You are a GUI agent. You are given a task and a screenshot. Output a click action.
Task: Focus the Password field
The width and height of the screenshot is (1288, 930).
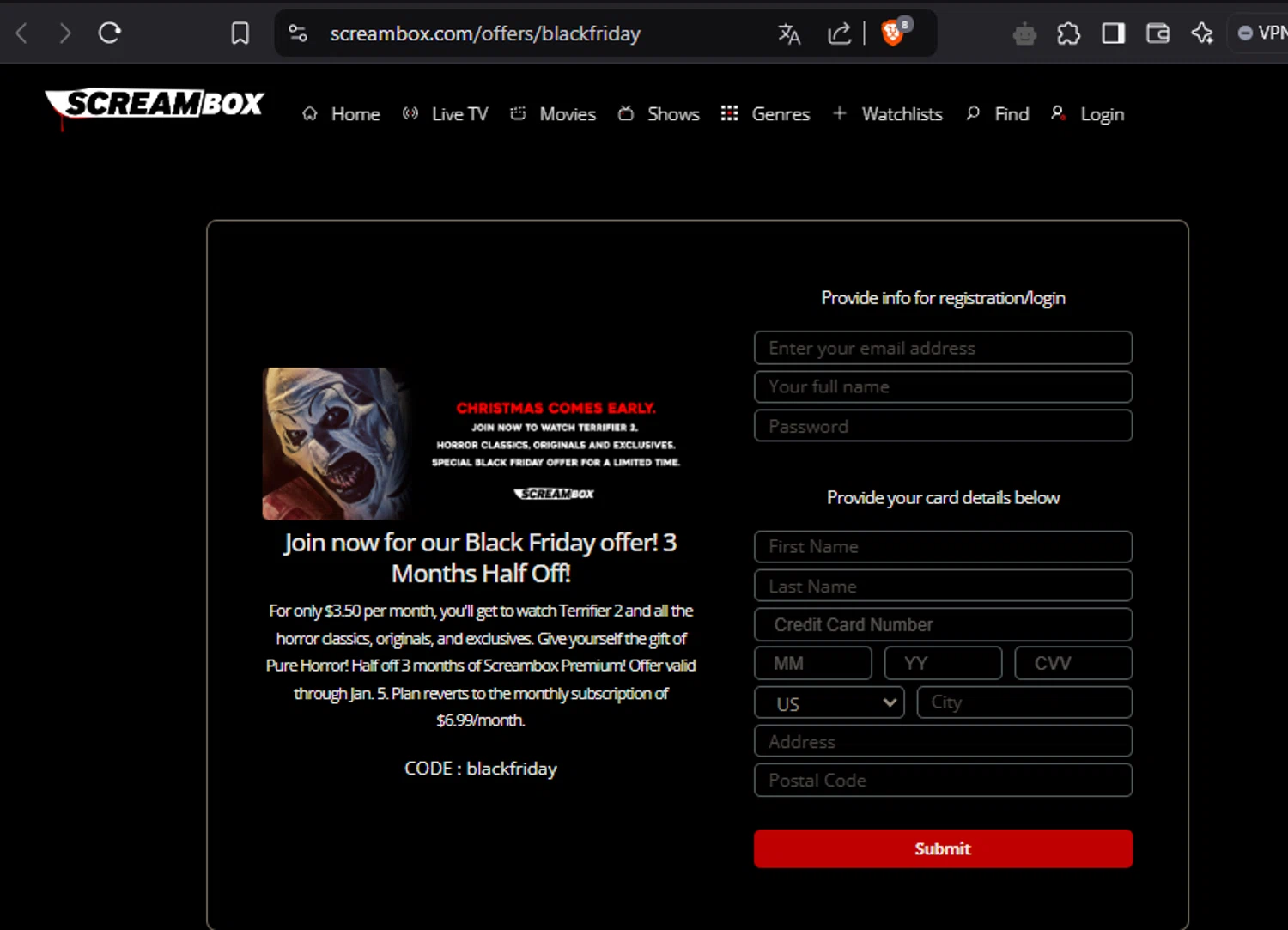943,426
